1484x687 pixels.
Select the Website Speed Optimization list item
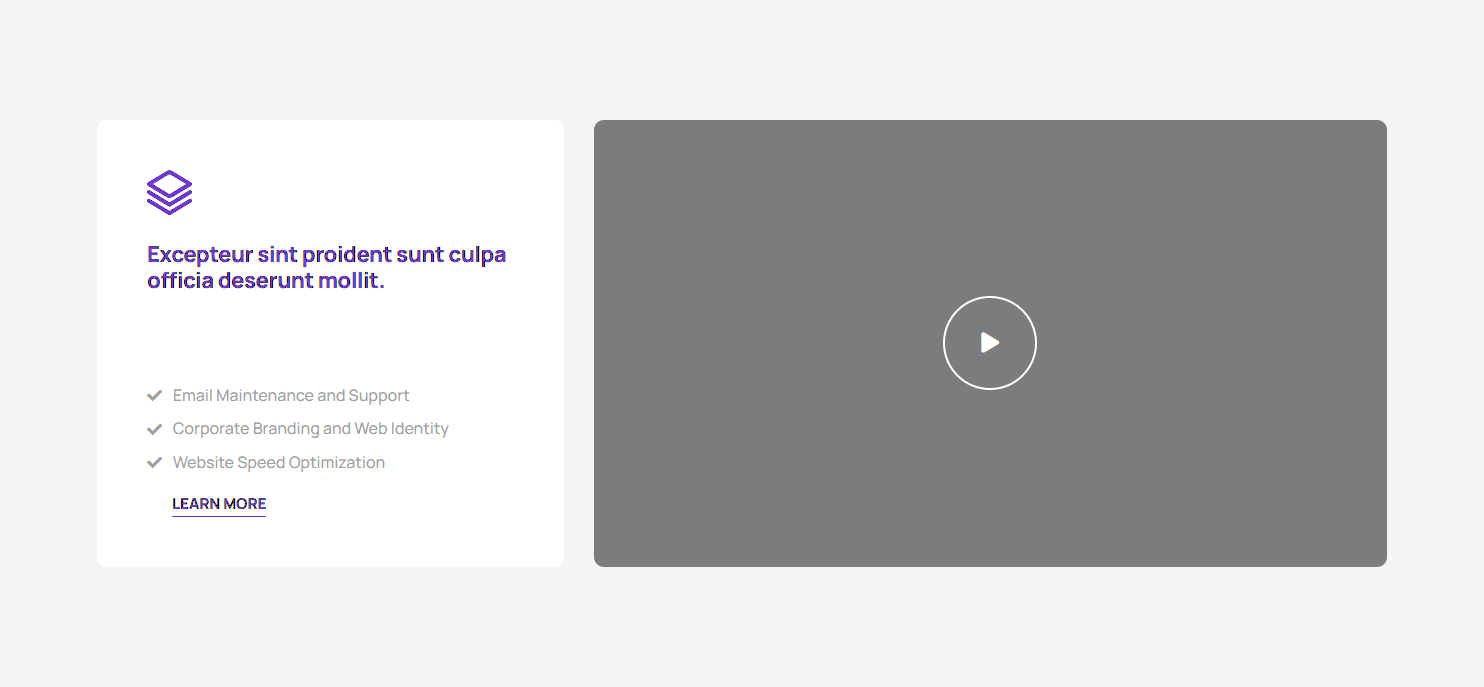(278, 463)
